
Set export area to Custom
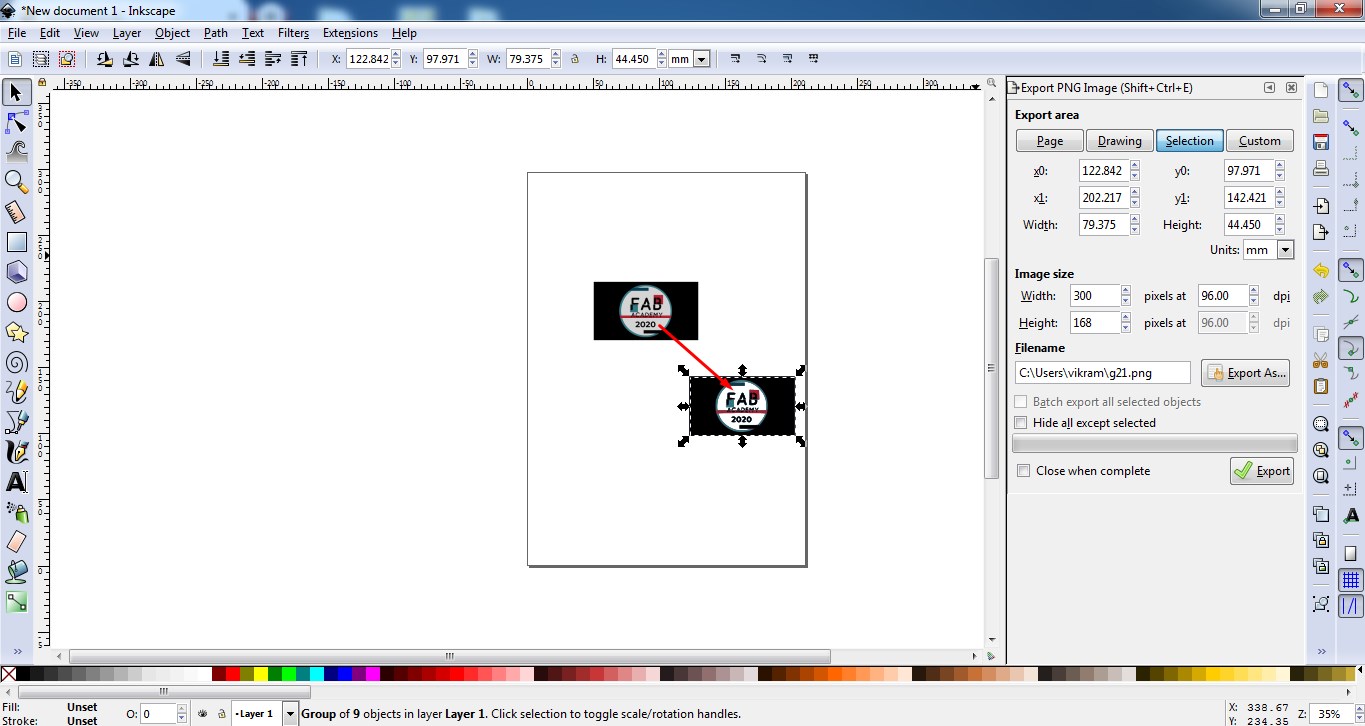tap(1260, 141)
